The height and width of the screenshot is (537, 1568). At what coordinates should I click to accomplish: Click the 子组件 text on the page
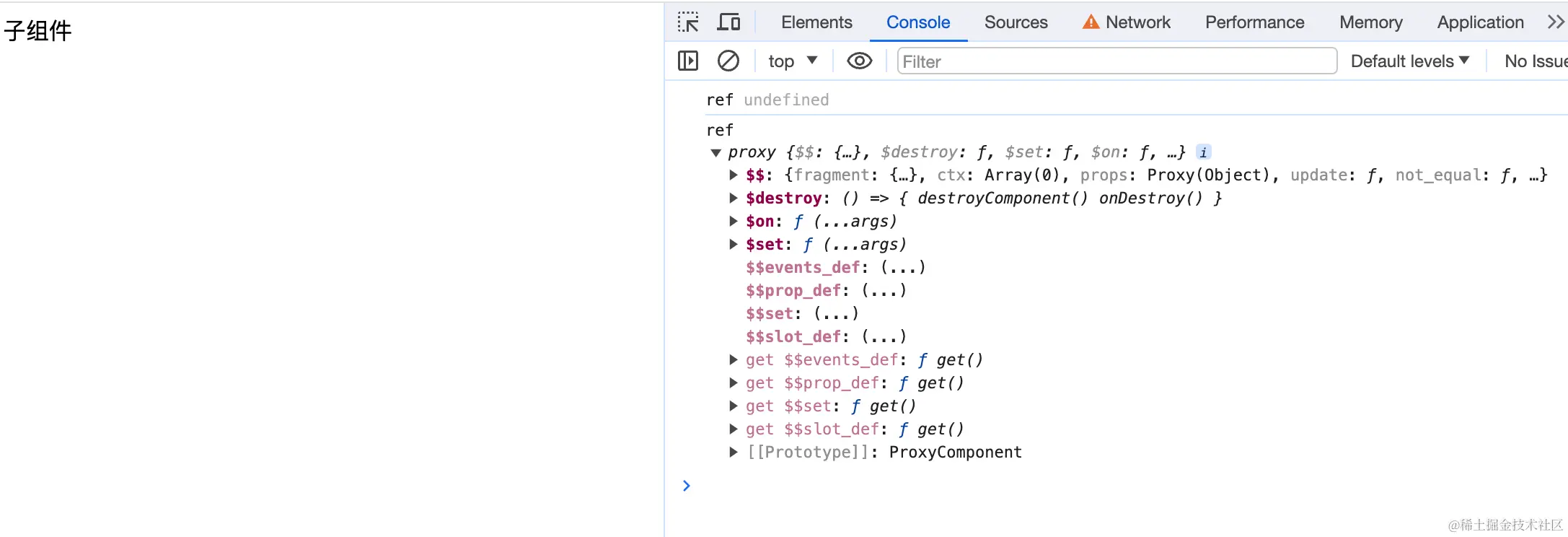pos(38,31)
